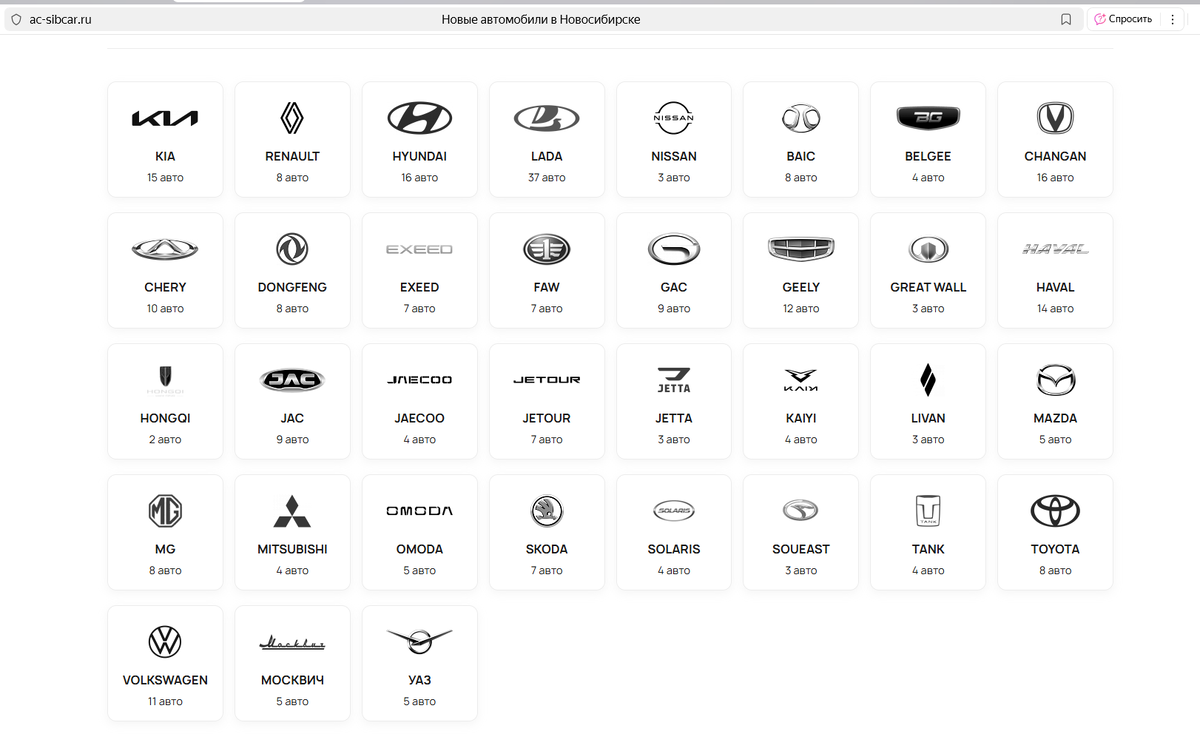Open the OMODA brand name link

[419, 549]
